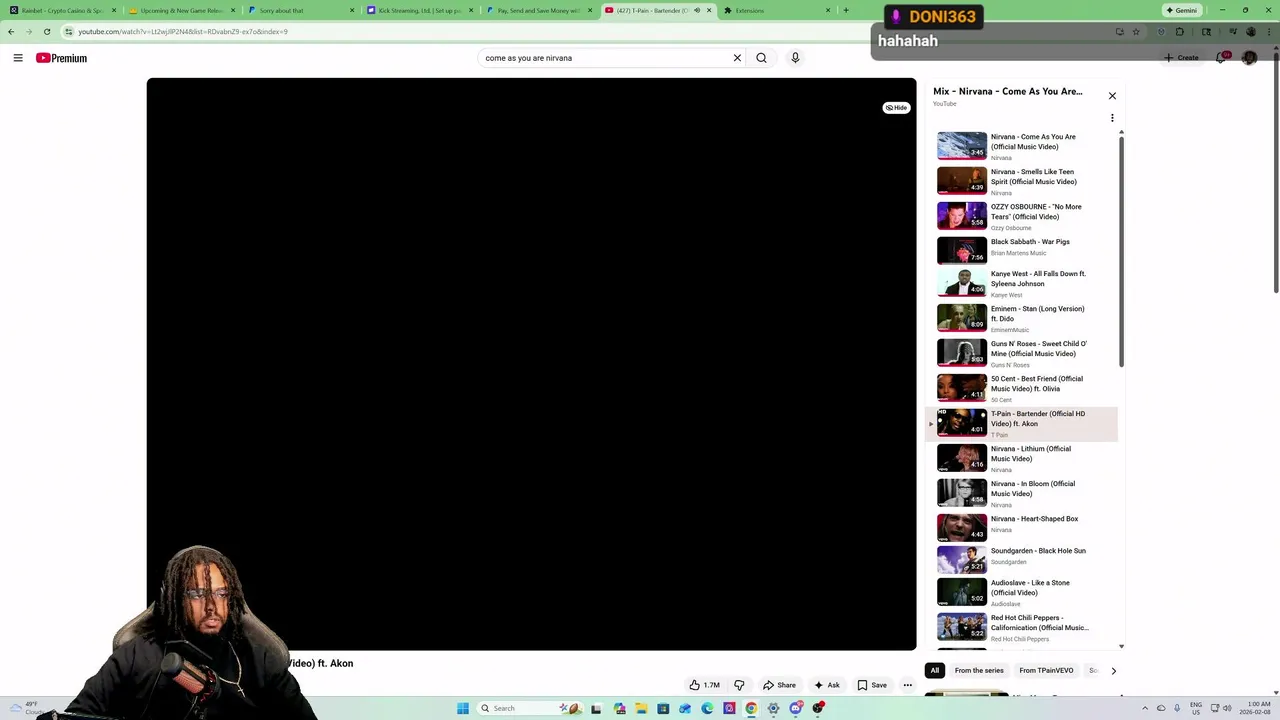Click inside the YouTube search field
The image size is (1280, 720).
605,58
